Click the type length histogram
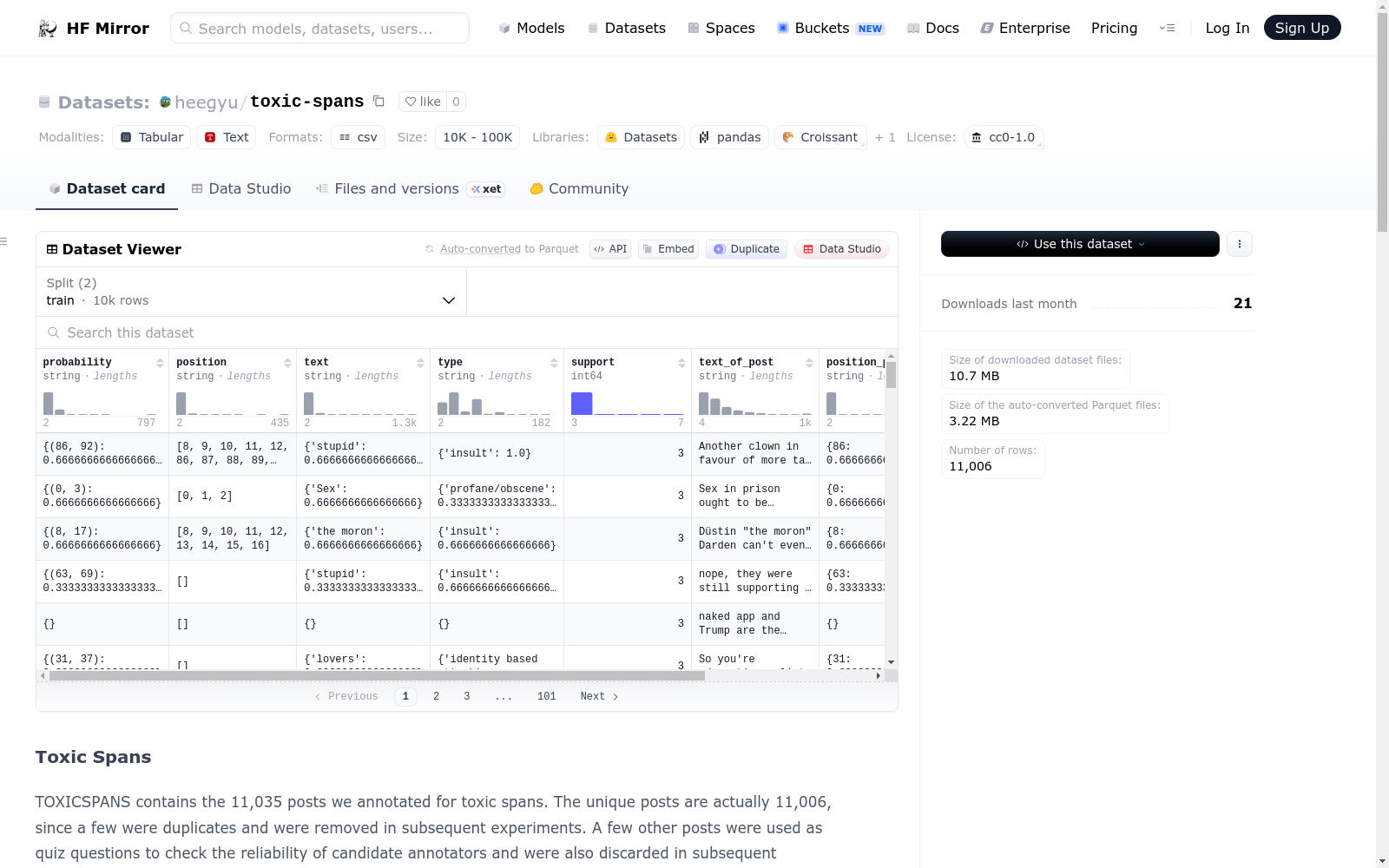The image size is (1389, 868). [x=494, y=404]
